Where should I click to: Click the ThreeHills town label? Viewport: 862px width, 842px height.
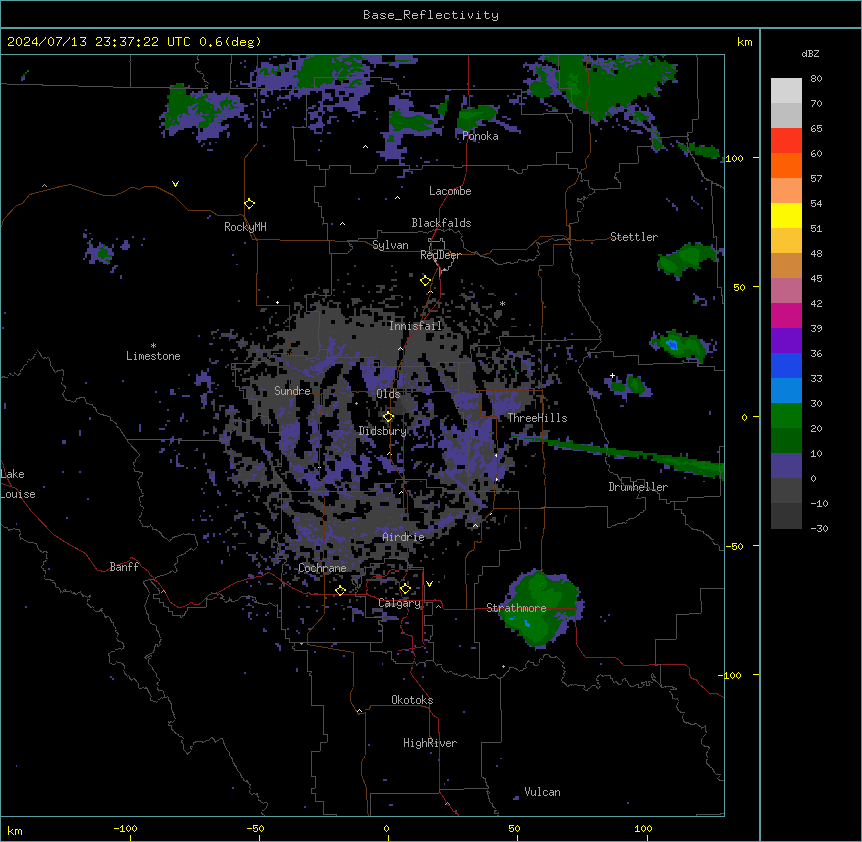tap(537, 418)
